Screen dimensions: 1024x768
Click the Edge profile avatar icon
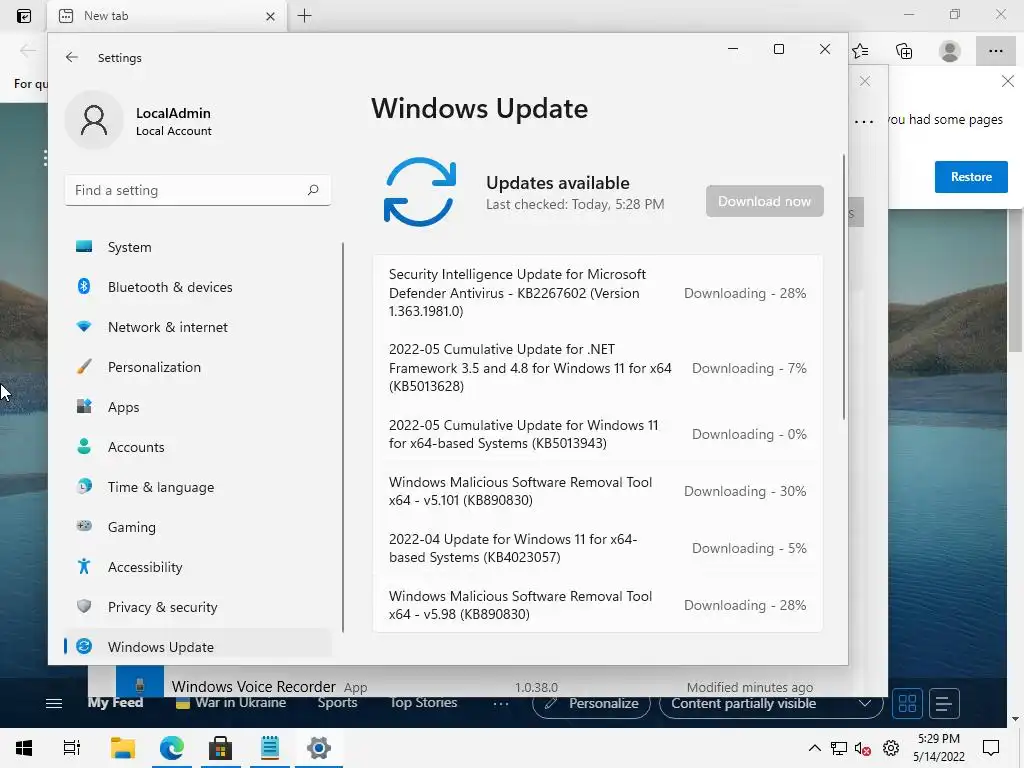click(950, 51)
